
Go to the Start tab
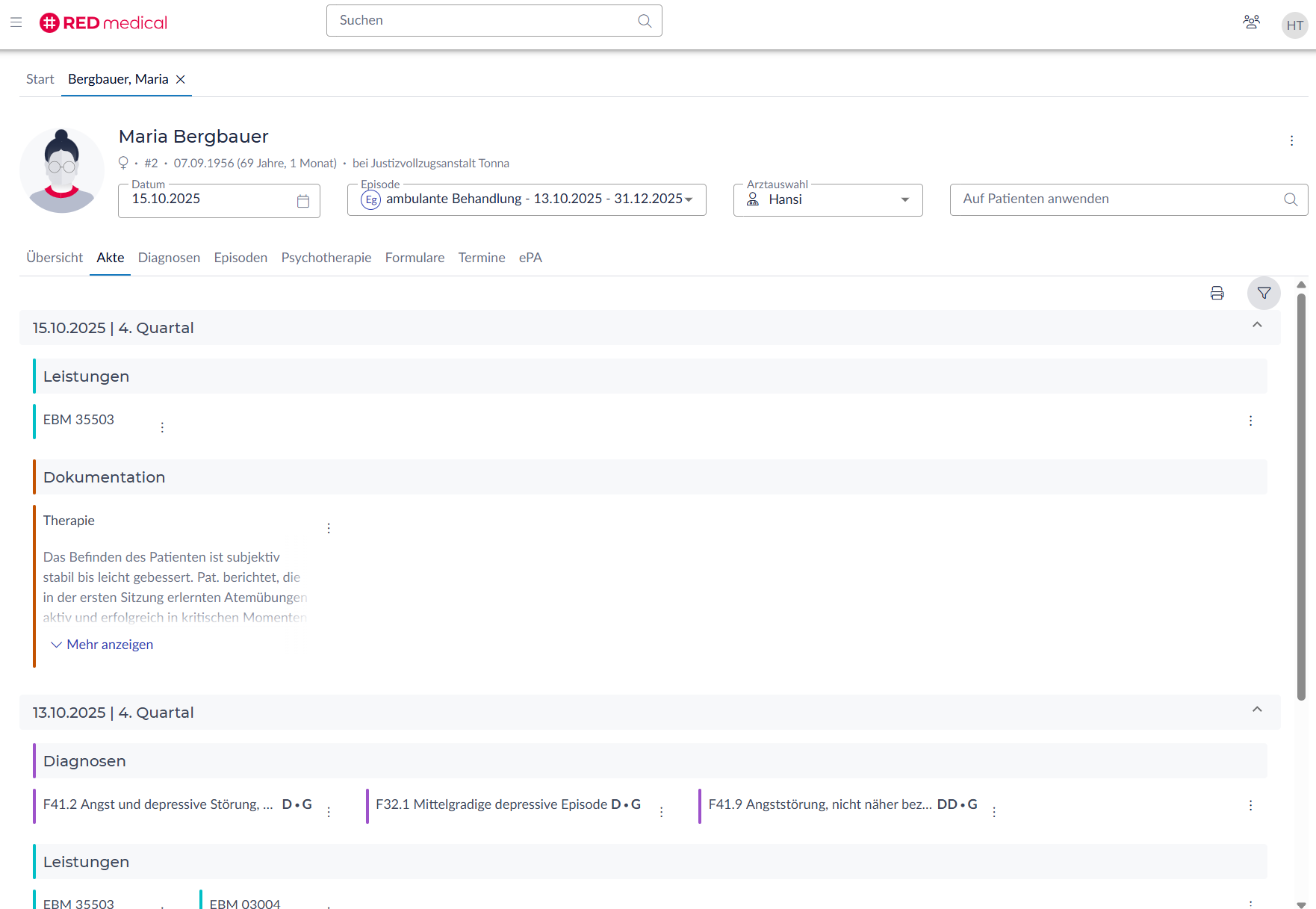coord(40,79)
